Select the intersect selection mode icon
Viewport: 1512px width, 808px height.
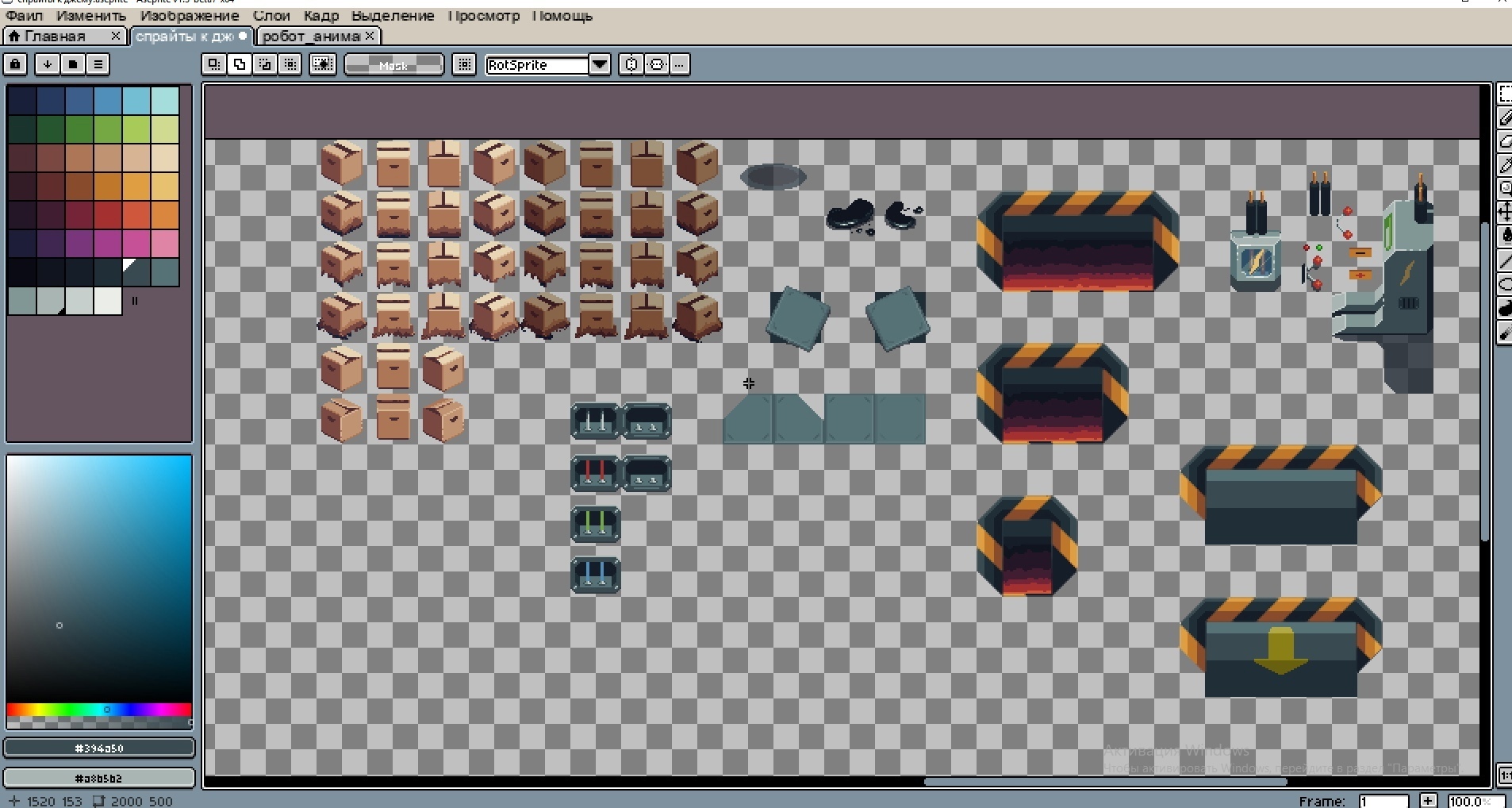tap(290, 64)
